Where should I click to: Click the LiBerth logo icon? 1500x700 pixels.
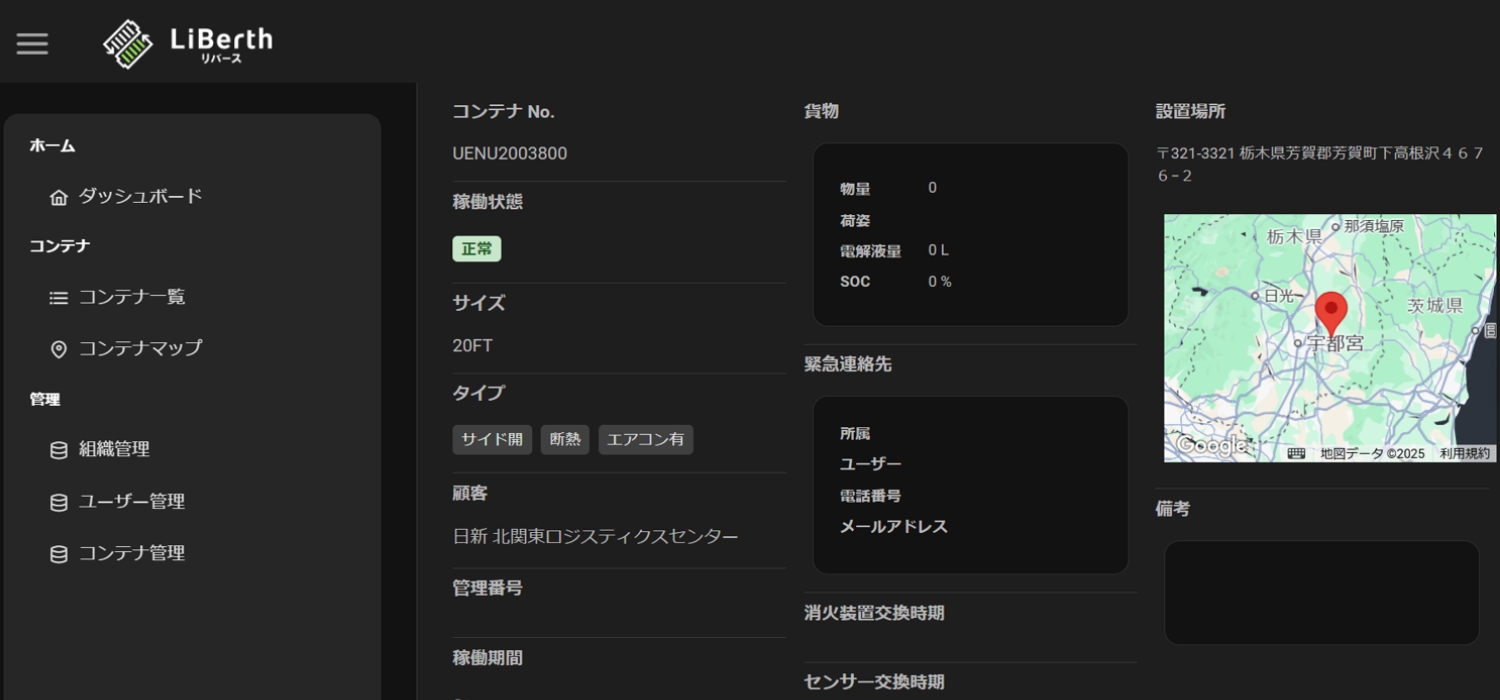point(128,43)
